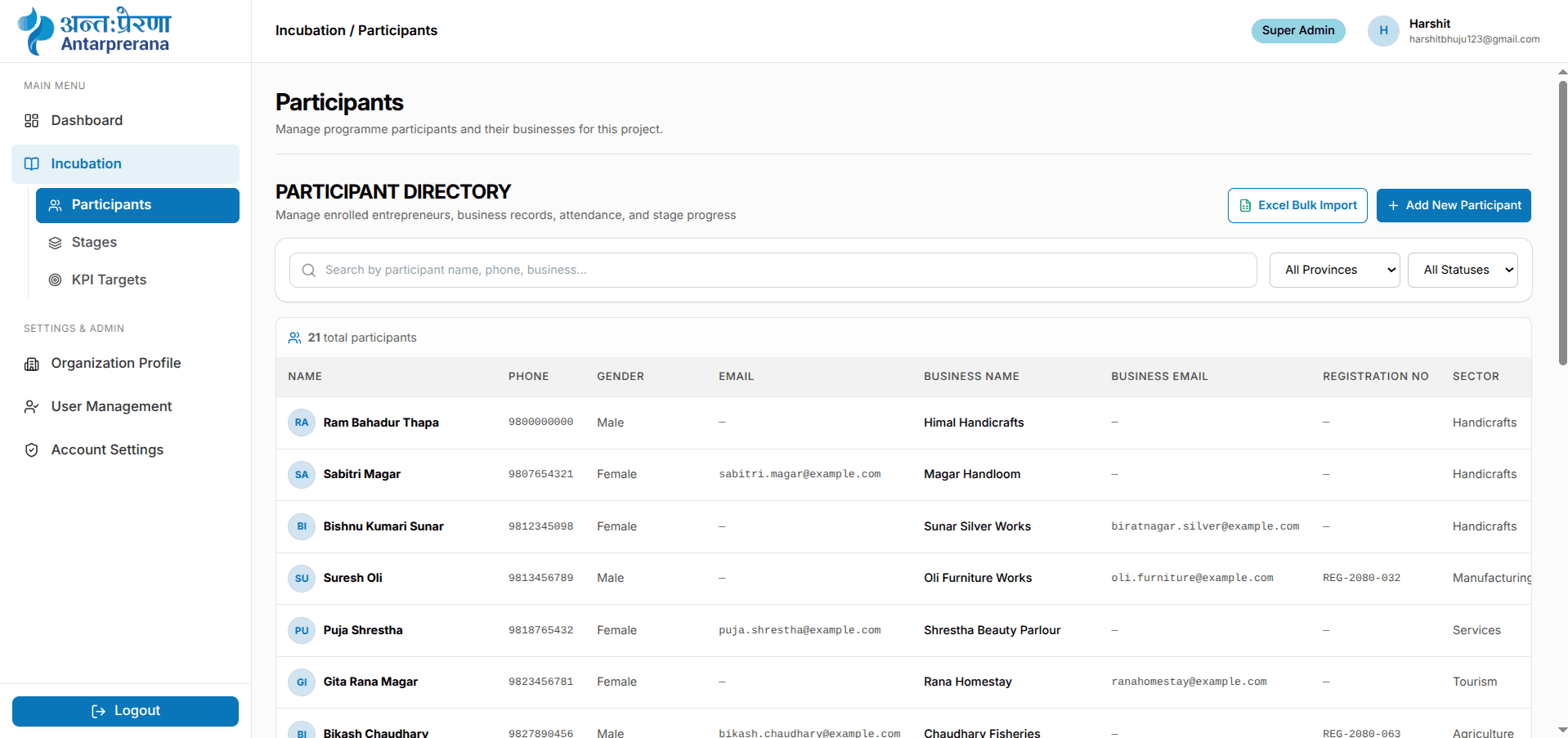Image resolution: width=1568 pixels, height=738 pixels.
Task: Click the SU avatar for Suresh Oli
Action: click(302, 579)
